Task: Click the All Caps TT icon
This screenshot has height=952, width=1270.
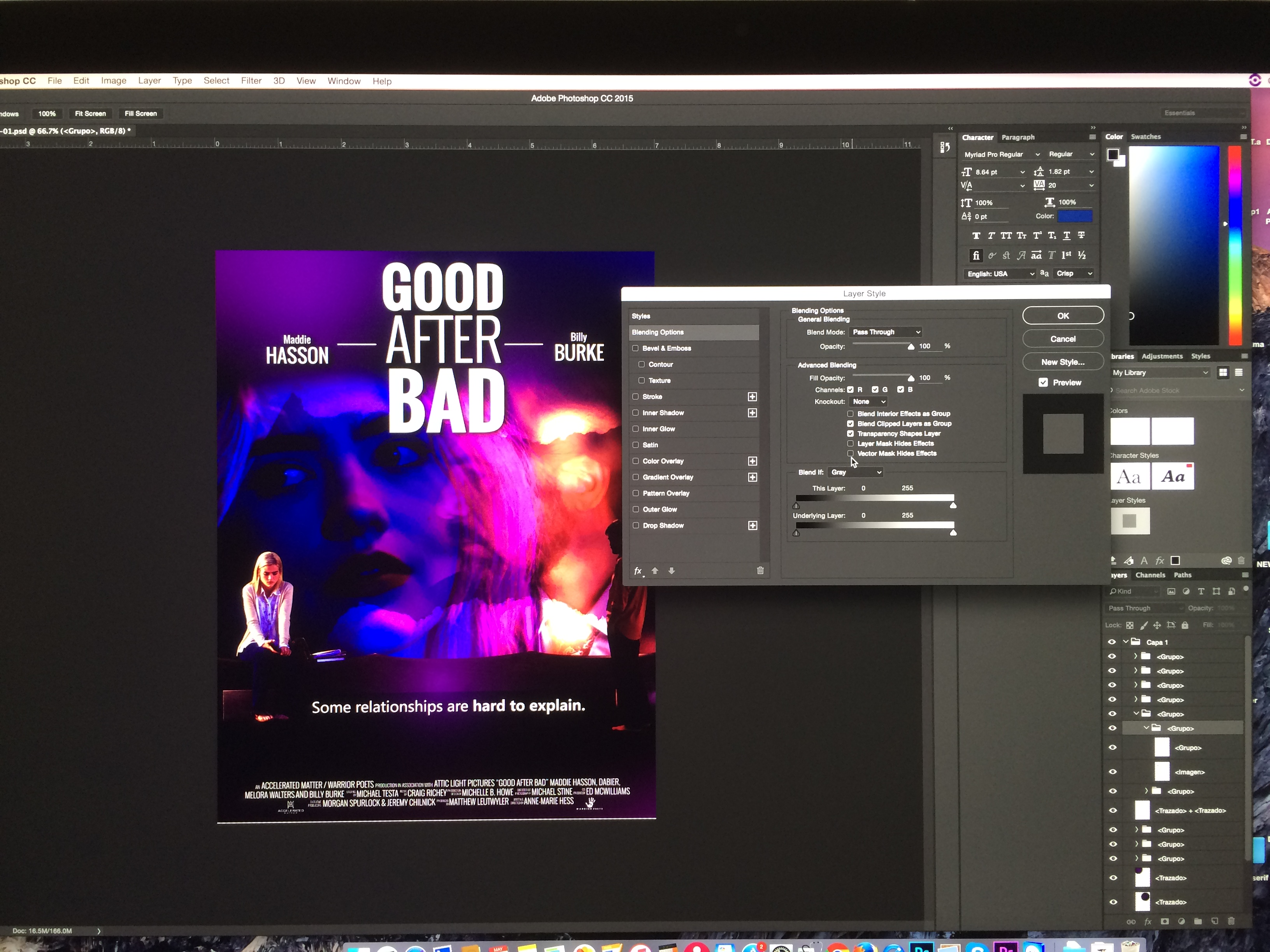Action: [x=1006, y=236]
